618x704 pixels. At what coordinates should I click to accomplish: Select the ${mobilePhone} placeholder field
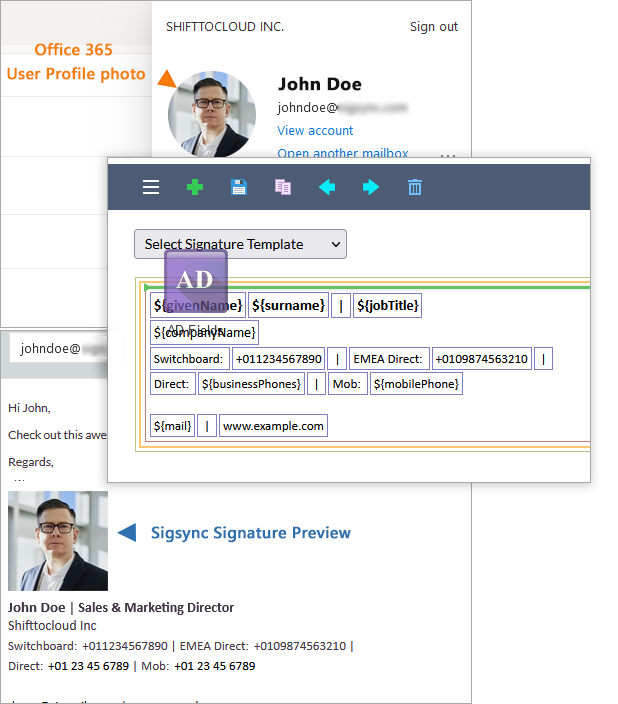(416, 384)
